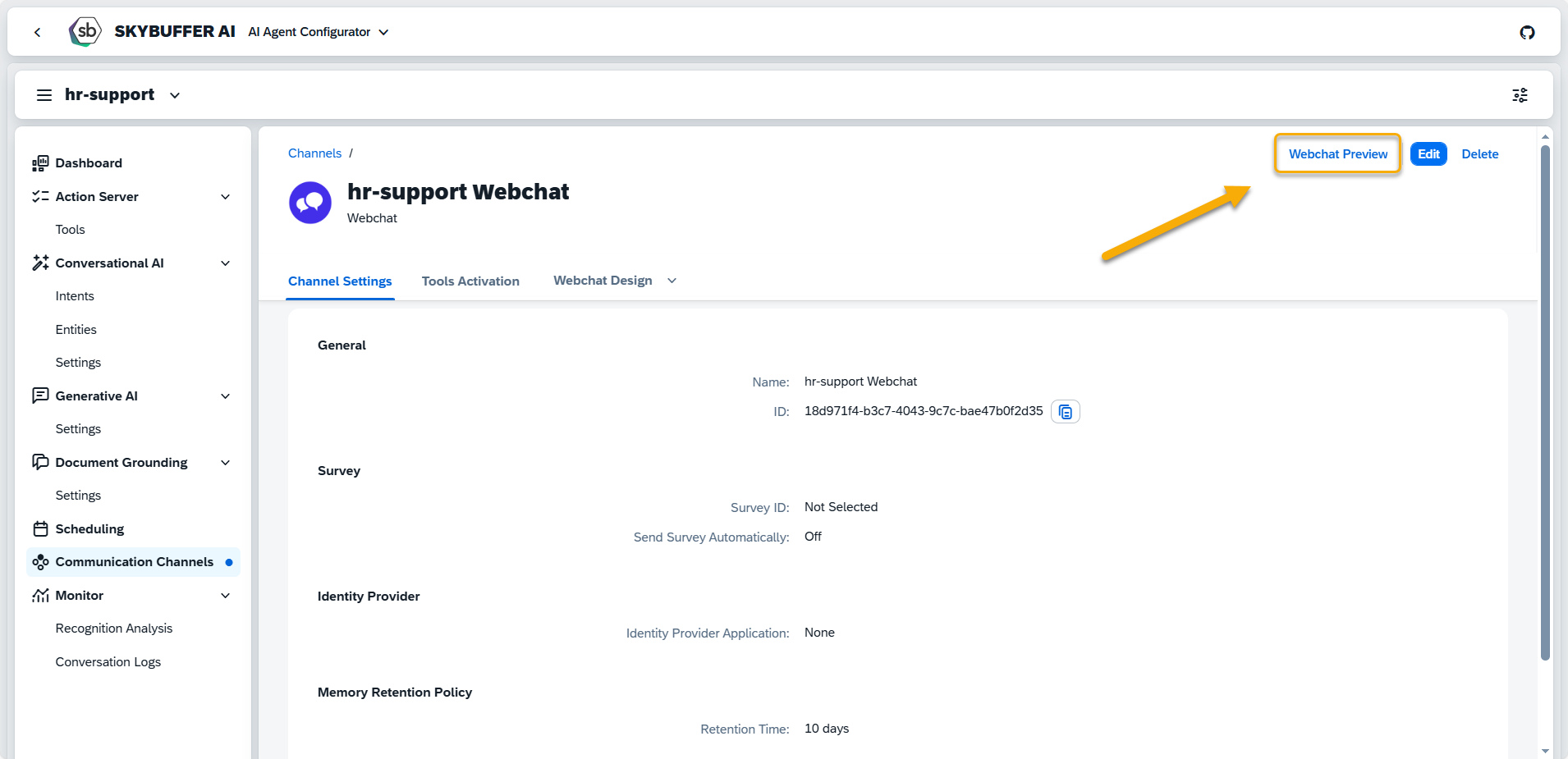Open the hr-support agent dropdown
1568x759 pixels.
(175, 95)
